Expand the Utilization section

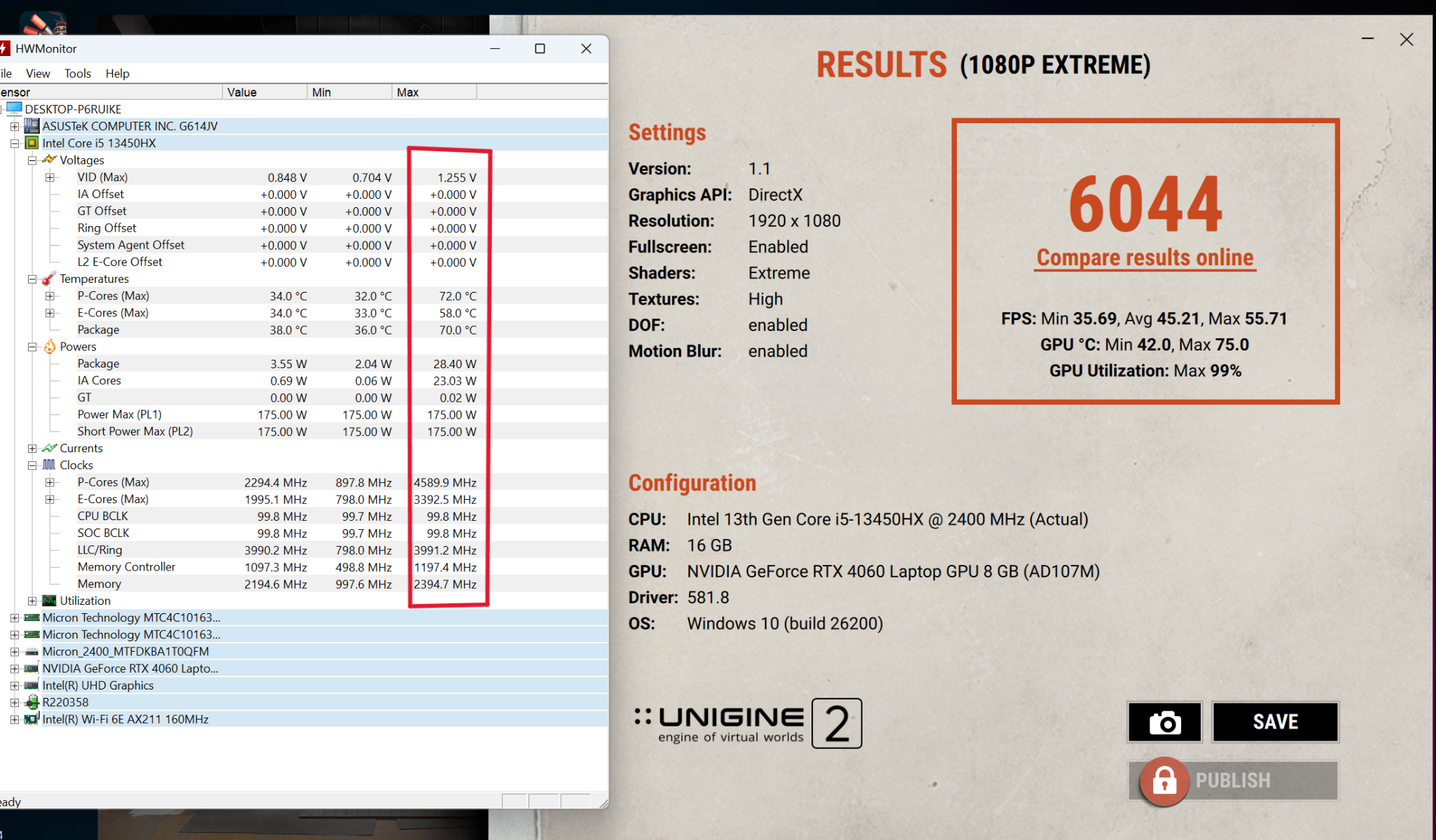tap(32, 601)
